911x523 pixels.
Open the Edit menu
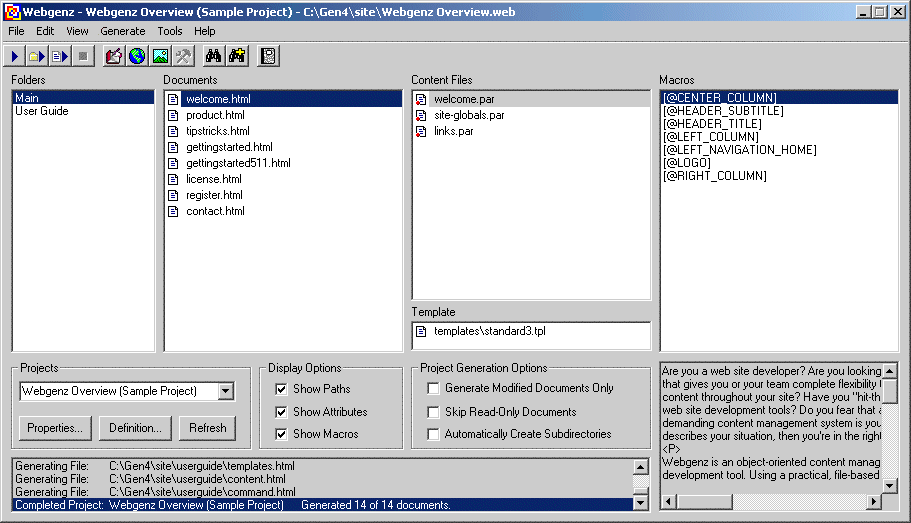(45, 31)
